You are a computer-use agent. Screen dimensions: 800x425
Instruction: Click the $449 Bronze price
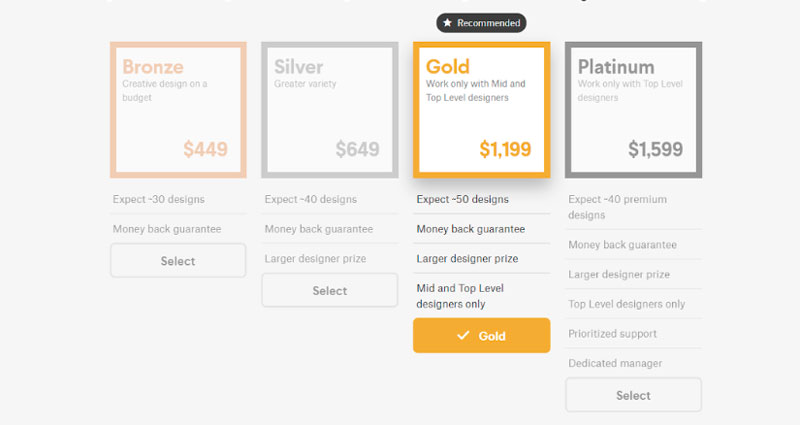tap(205, 149)
